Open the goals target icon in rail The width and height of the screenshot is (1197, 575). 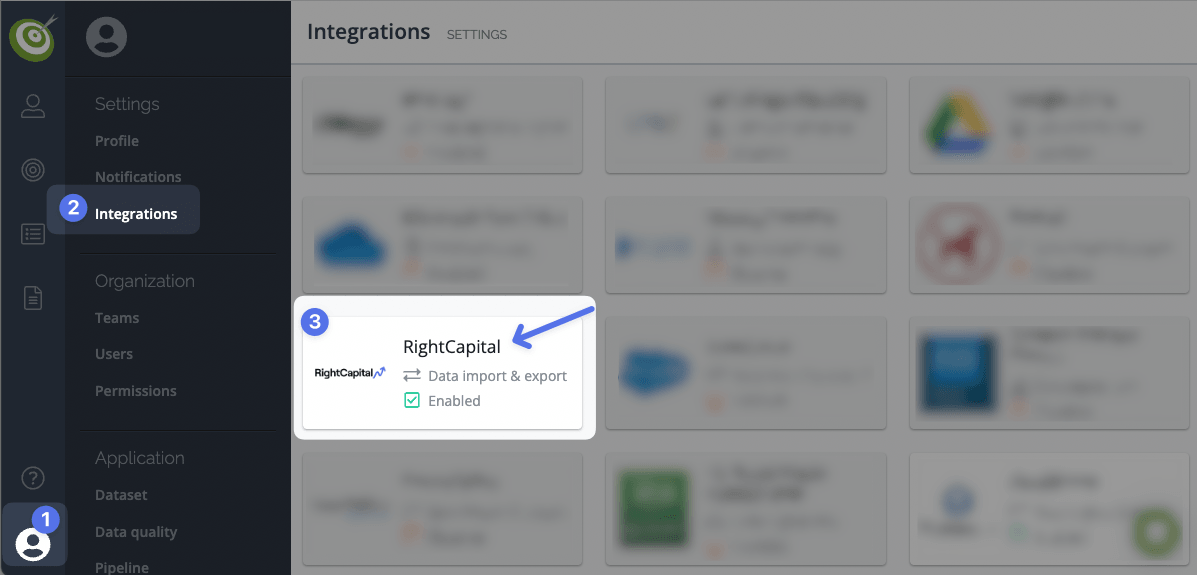pos(33,170)
